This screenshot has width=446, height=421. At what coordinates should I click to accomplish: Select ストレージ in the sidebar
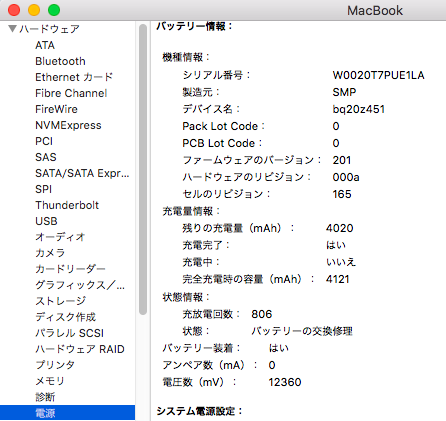(x=60, y=301)
